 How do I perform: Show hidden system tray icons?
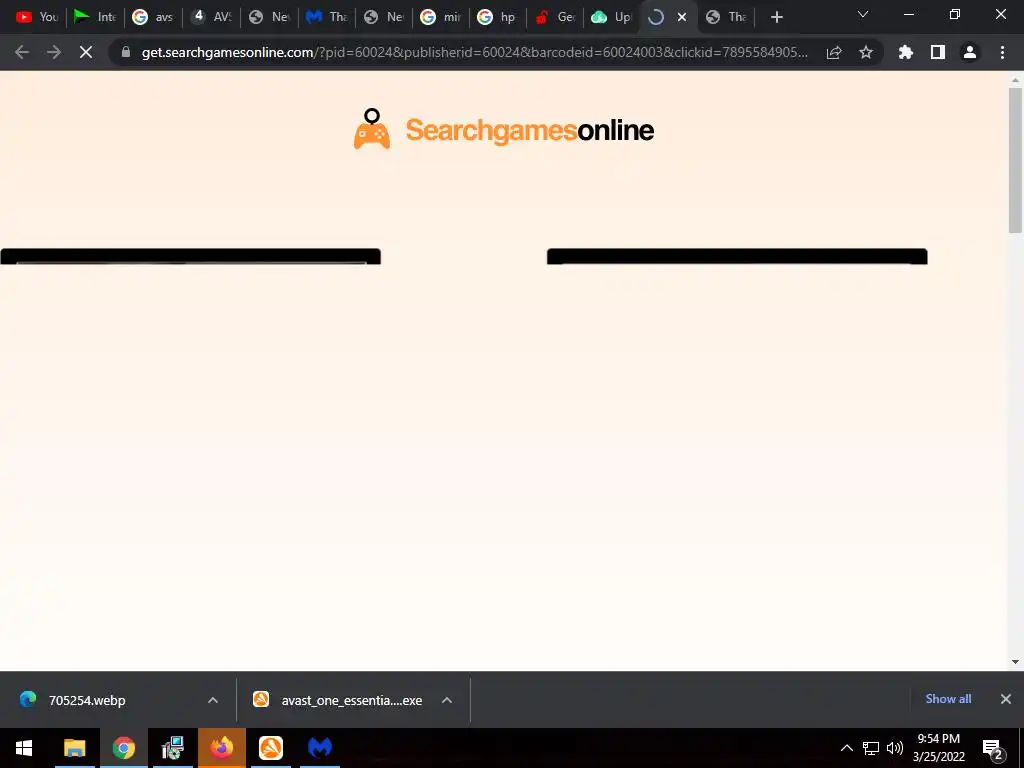pos(846,748)
